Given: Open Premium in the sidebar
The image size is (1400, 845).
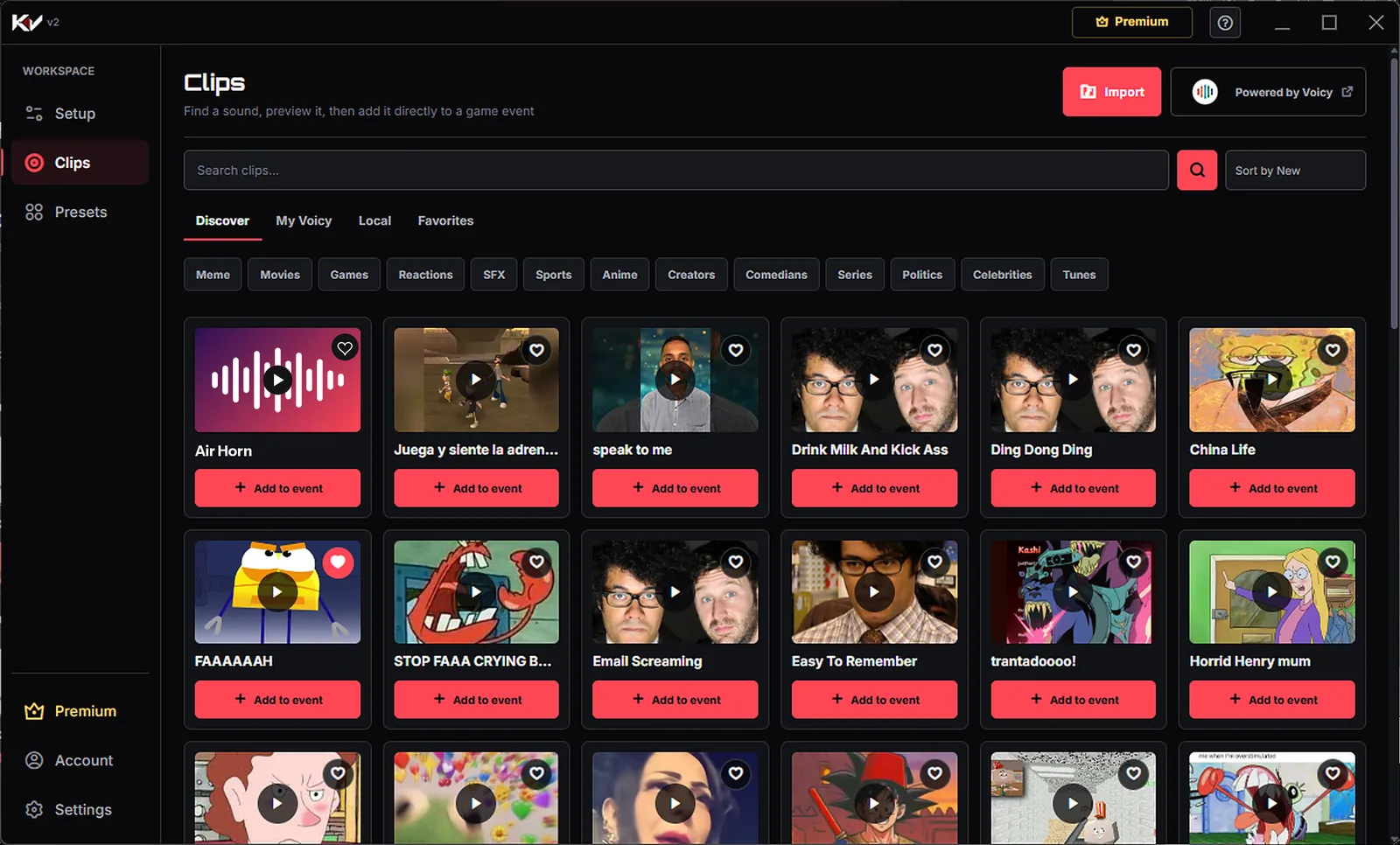Looking at the screenshot, I should [x=80, y=711].
